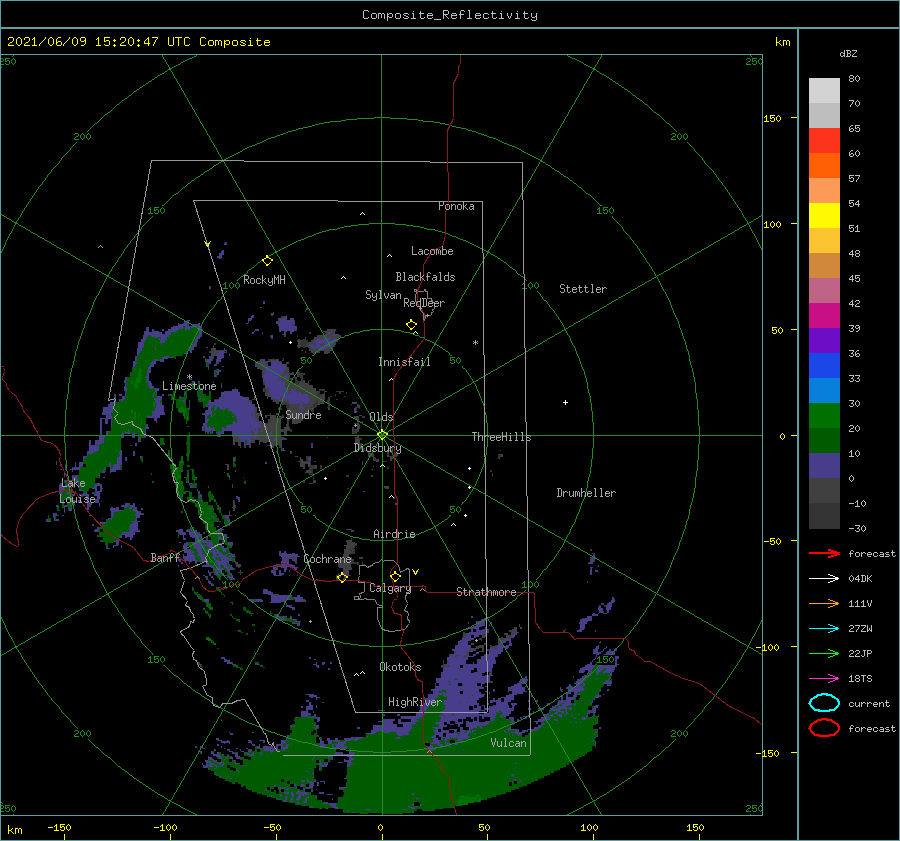
Task: Click the yellow diamond marker at radar center
Action: pos(382,435)
